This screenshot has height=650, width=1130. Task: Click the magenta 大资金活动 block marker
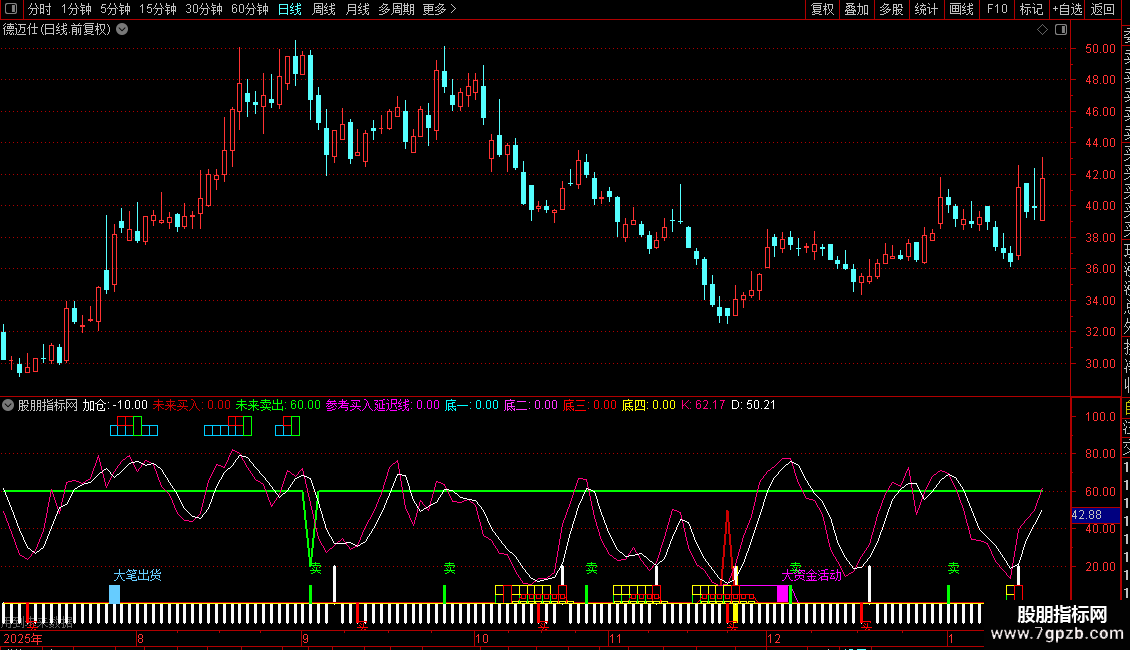pos(783,594)
